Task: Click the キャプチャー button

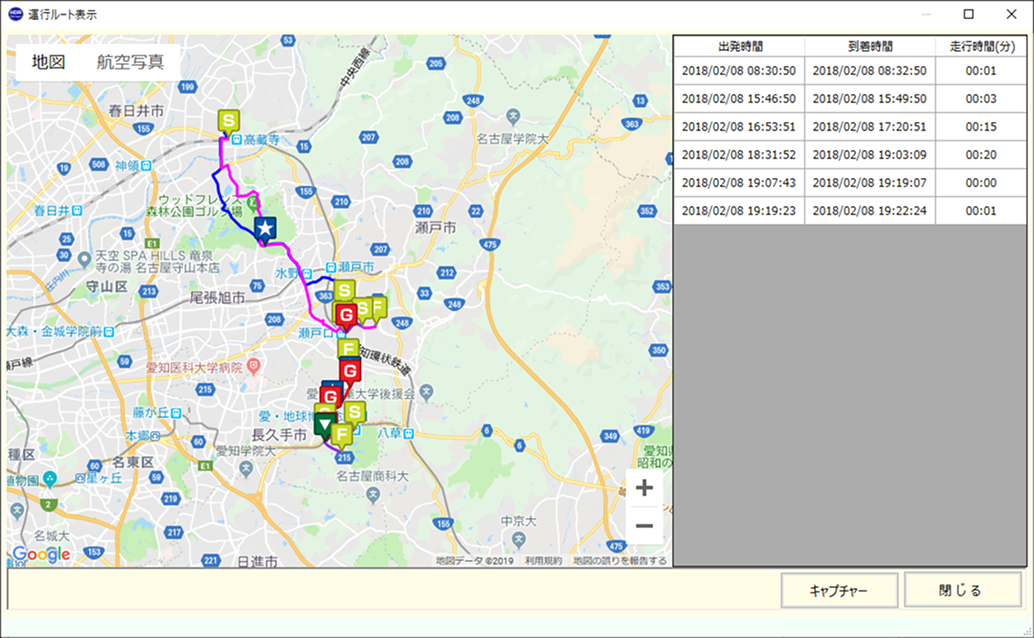Action: click(839, 590)
